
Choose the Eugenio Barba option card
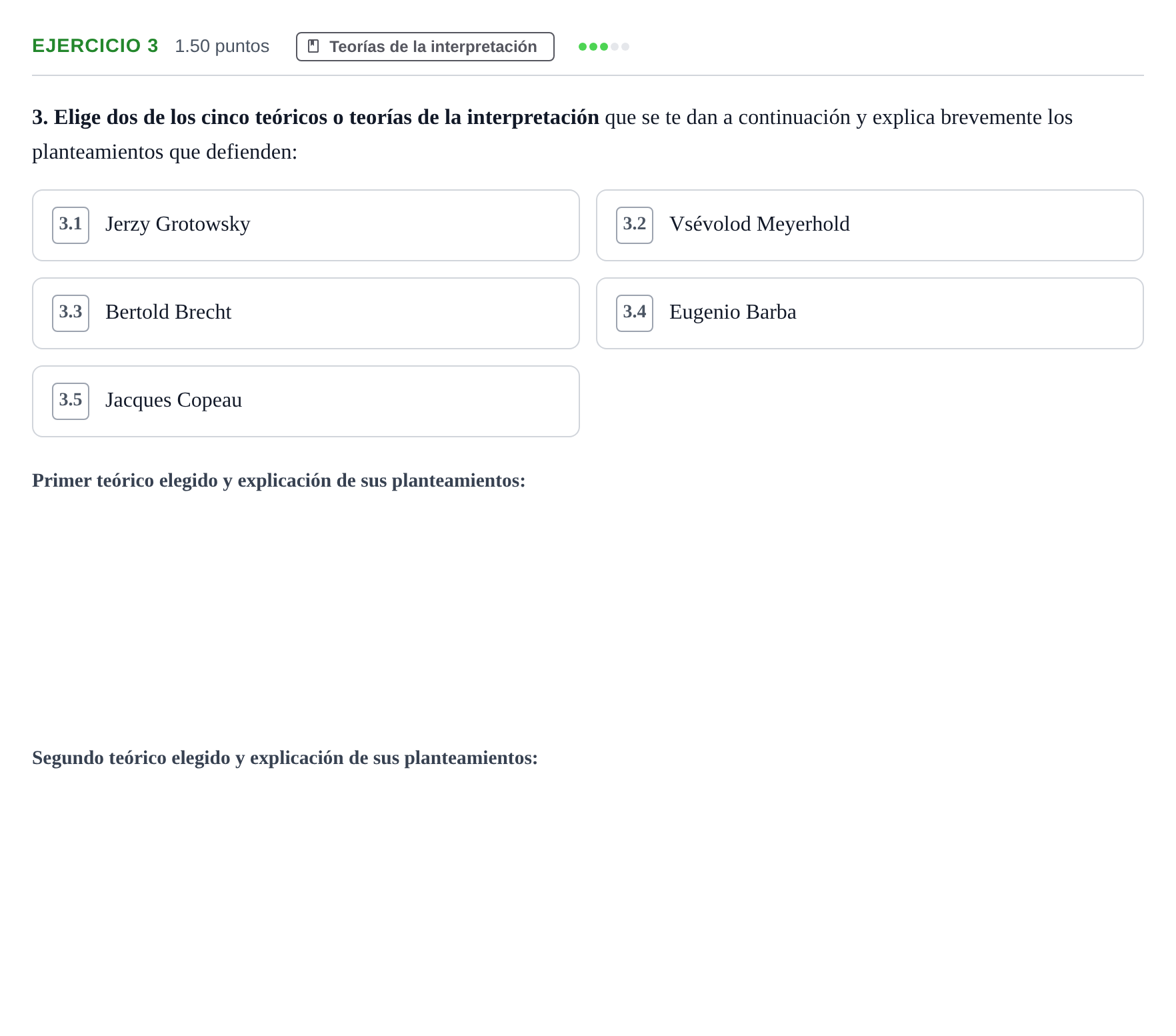(x=870, y=313)
